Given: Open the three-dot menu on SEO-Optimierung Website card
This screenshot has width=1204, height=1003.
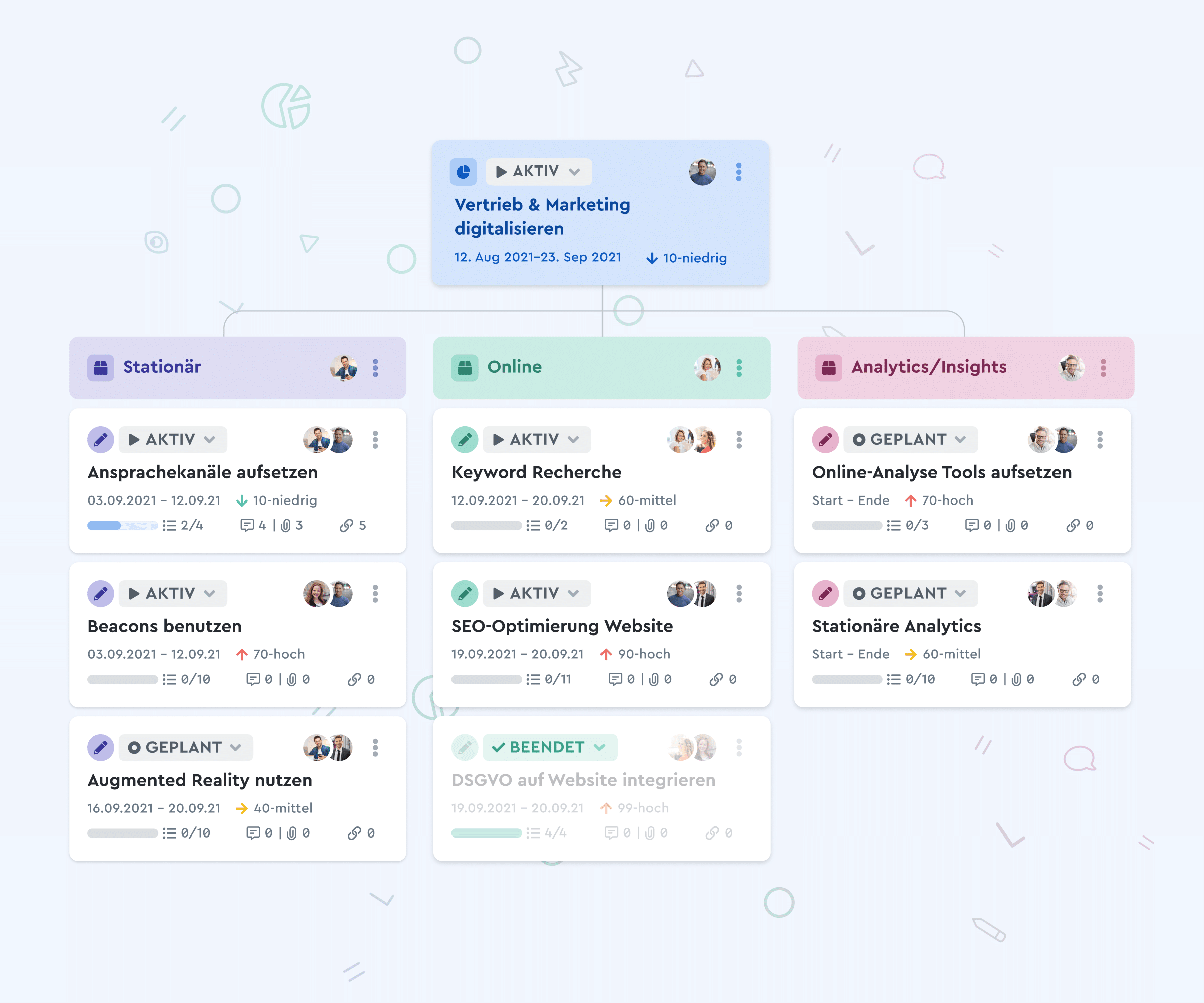Looking at the screenshot, I should 739,593.
